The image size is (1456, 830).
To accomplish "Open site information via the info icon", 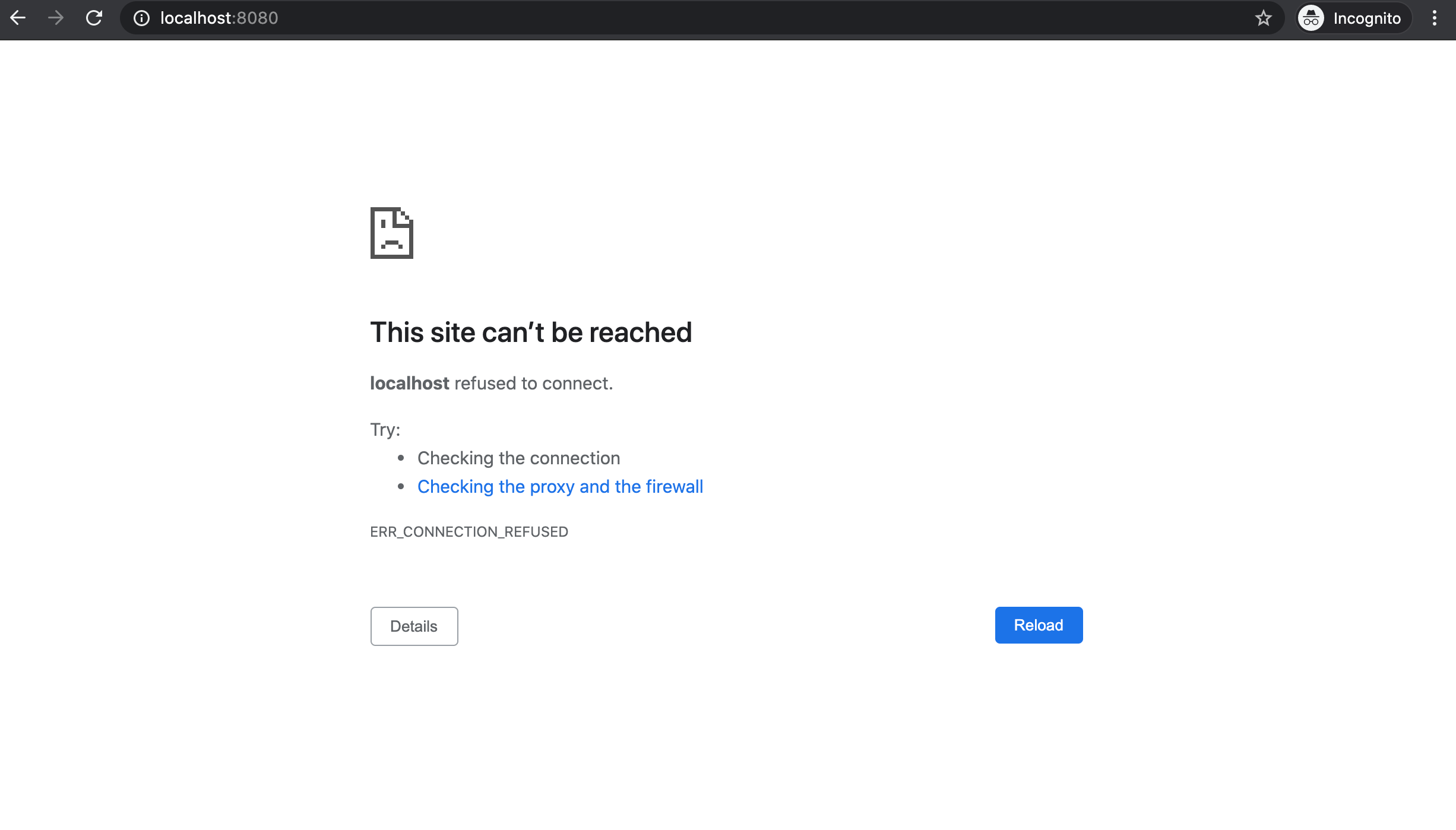I will [x=141, y=18].
